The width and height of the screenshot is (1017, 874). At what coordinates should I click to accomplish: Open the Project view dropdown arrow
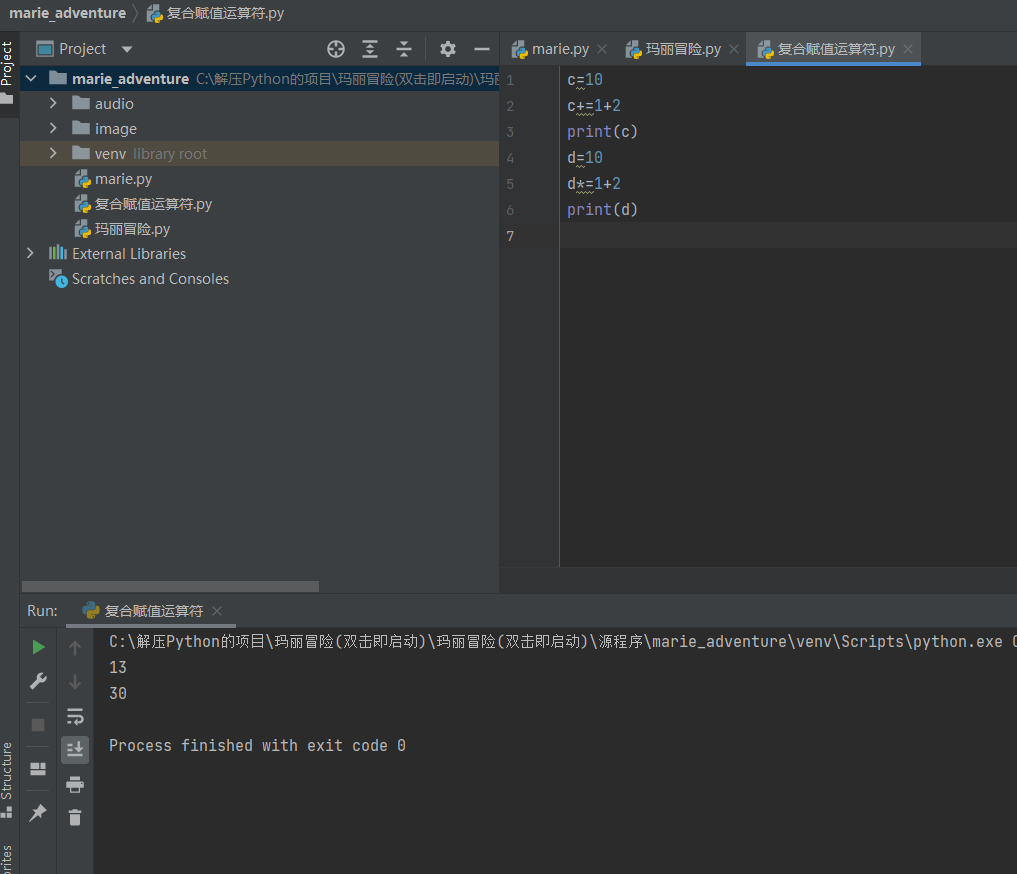[x=127, y=49]
